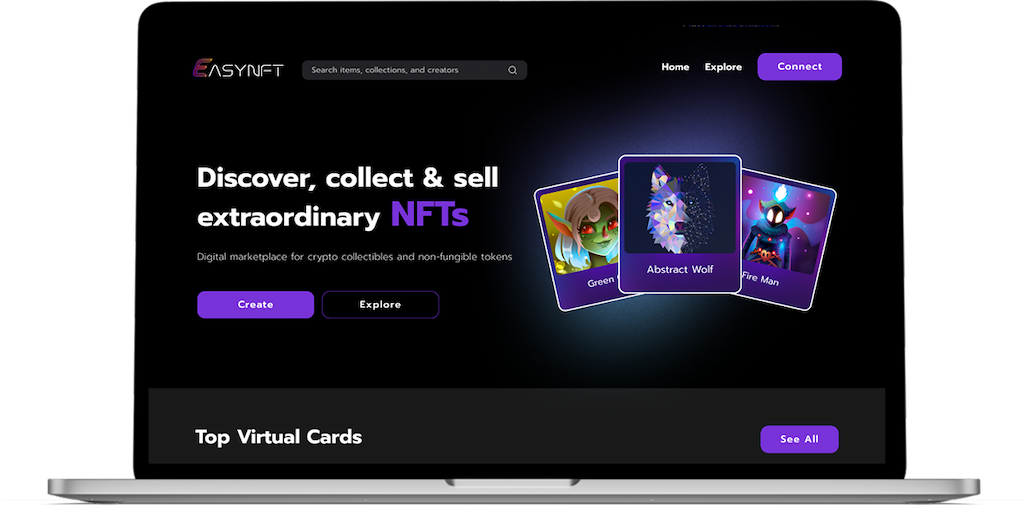This screenshot has width=1024, height=512.
Task: Select the outlined Explore button beside Create
Action: pos(380,304)
